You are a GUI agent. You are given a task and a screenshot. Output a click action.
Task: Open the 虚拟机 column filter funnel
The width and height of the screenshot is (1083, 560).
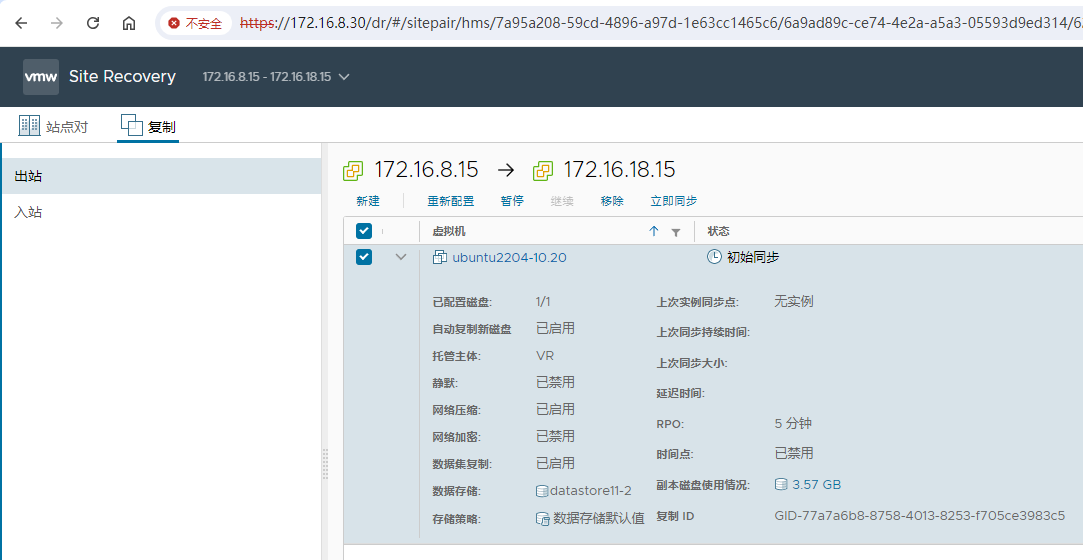click(675, 233)
